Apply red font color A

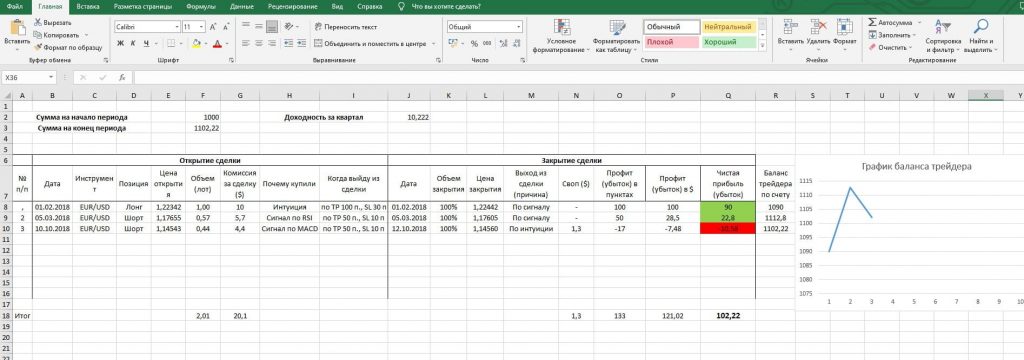pos(217,44)
